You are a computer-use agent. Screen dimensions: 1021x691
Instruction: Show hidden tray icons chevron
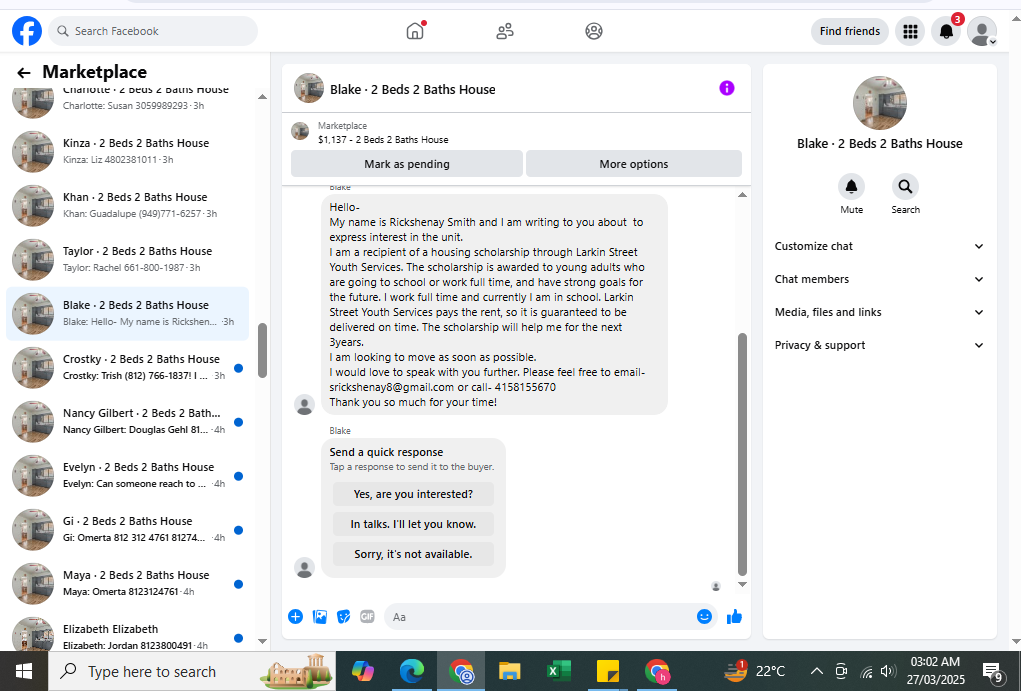click(817, 671)
